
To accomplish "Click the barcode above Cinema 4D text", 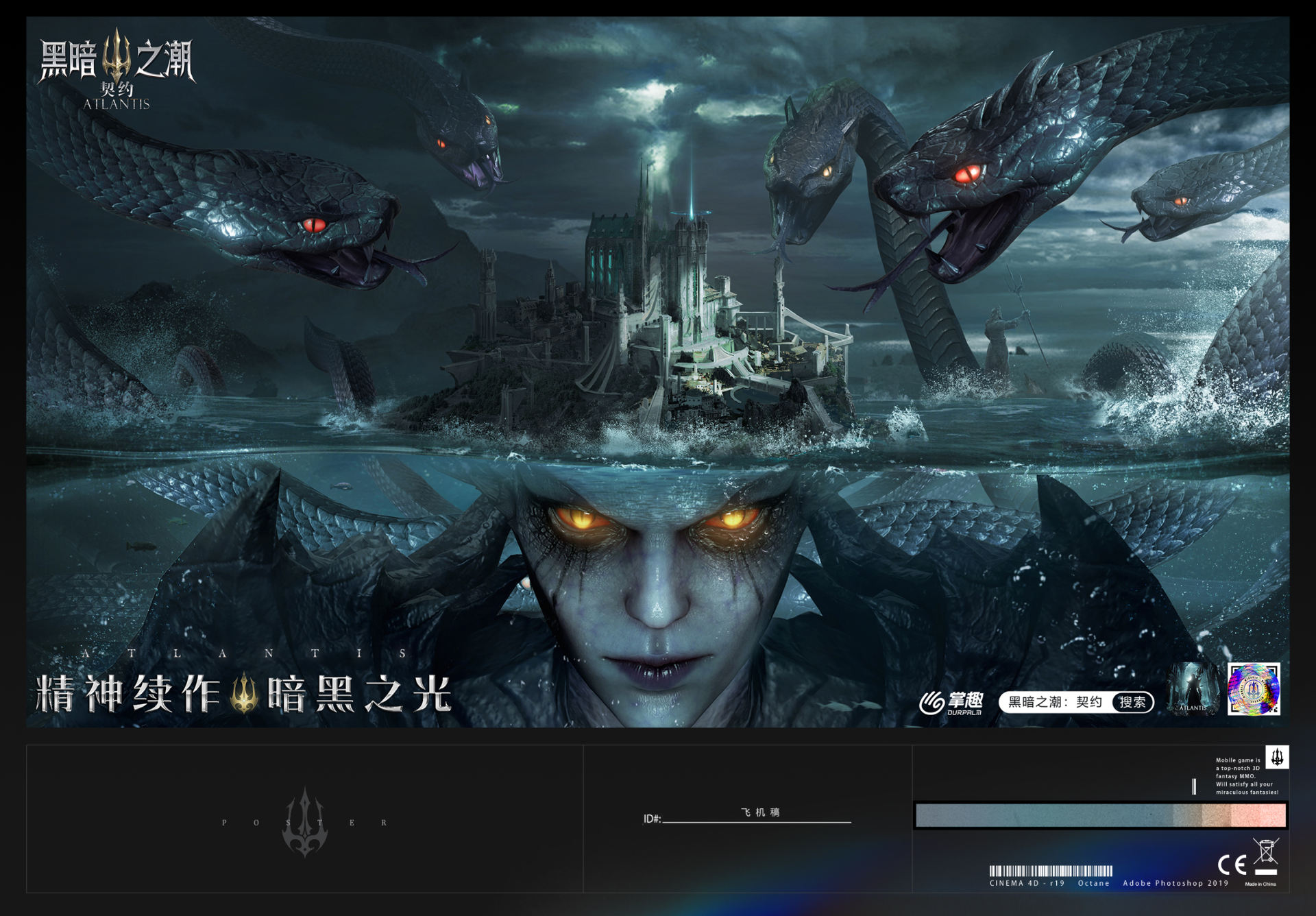I will coord(1050,871).
